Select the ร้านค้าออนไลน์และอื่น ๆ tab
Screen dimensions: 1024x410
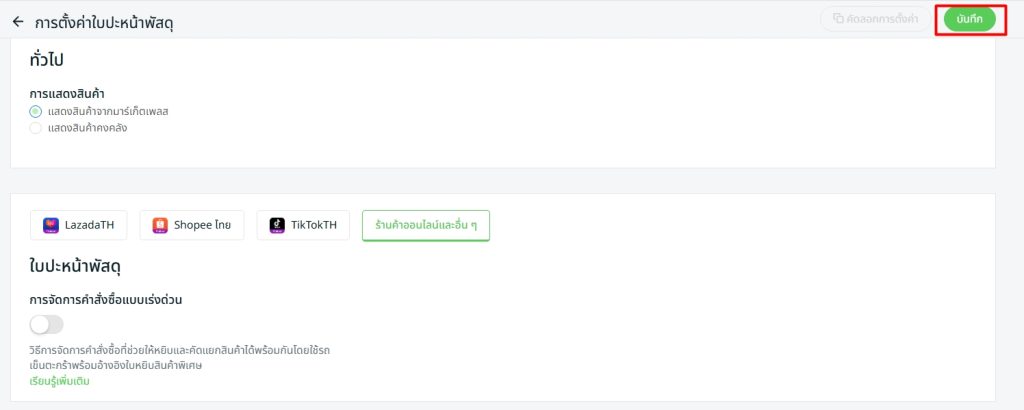(425, 226)
